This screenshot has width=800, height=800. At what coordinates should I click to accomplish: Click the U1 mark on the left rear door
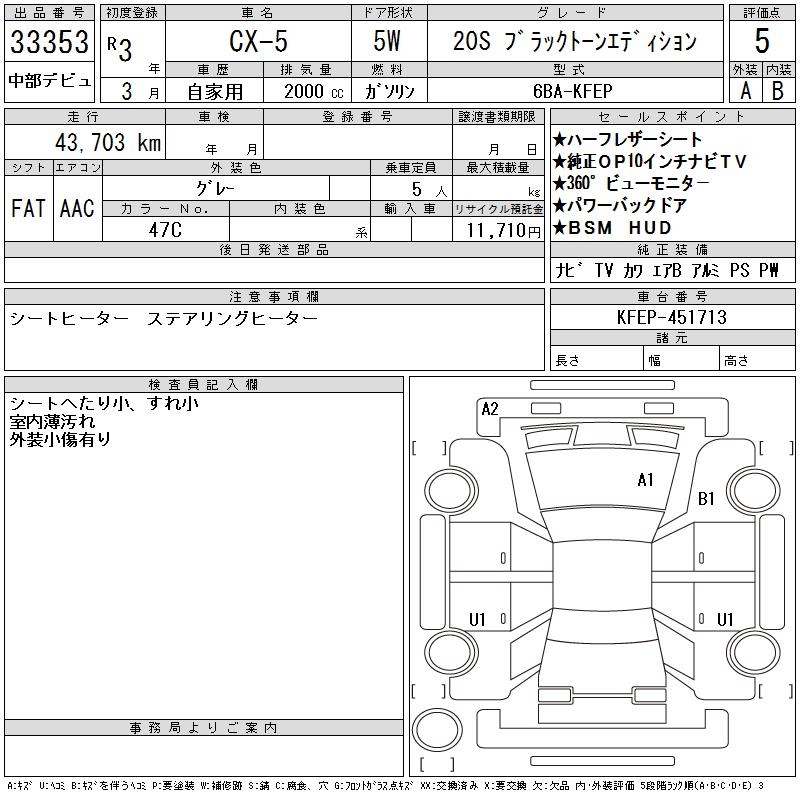point(477,619)
